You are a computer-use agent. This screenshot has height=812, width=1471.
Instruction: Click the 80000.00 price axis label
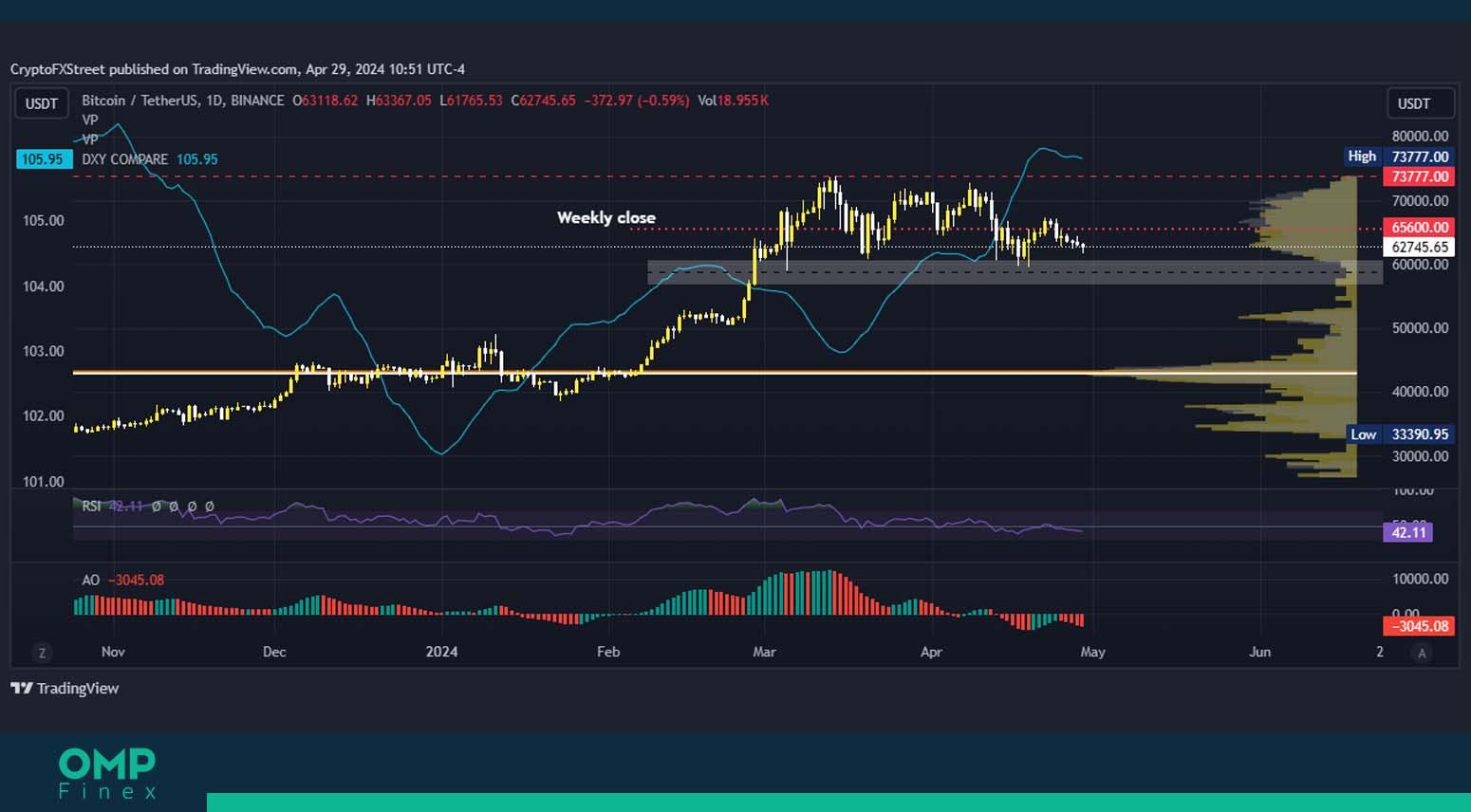(1420, 136)
